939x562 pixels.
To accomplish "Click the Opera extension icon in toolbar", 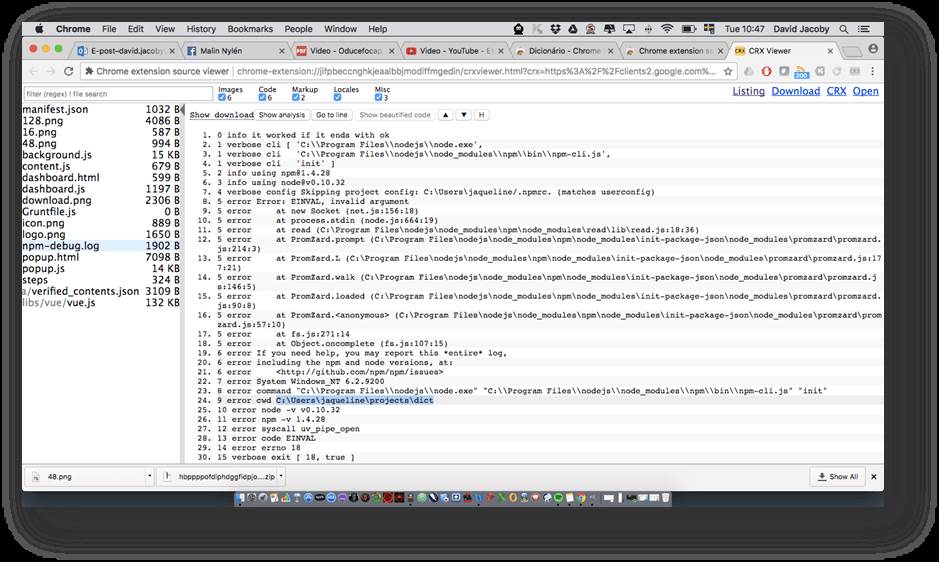I will coord(767,71).
